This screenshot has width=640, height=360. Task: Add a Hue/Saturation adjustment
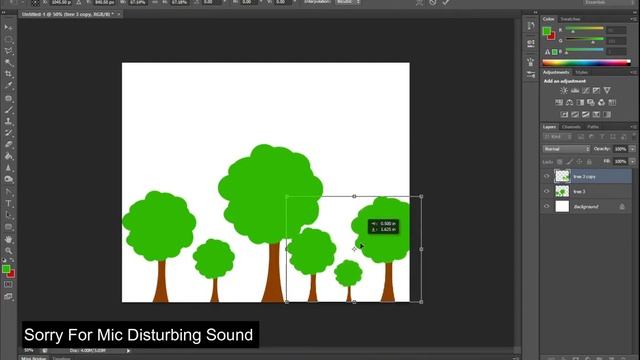click(x=559, y=102)
